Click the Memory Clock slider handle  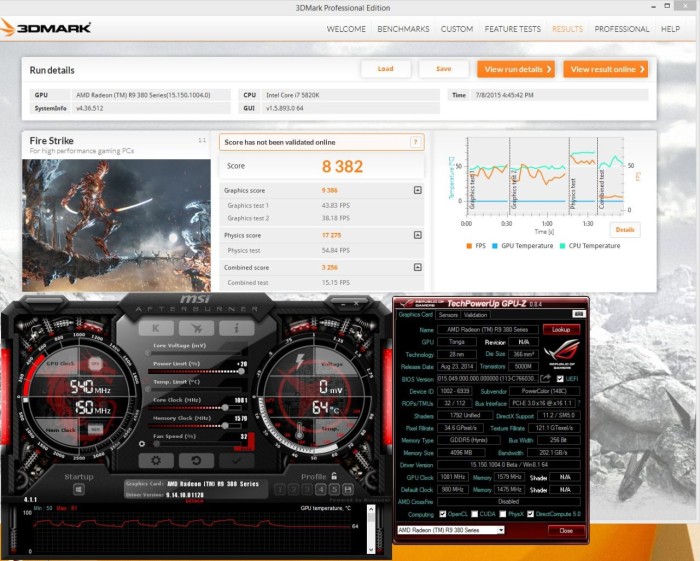(x=225, y=426)
